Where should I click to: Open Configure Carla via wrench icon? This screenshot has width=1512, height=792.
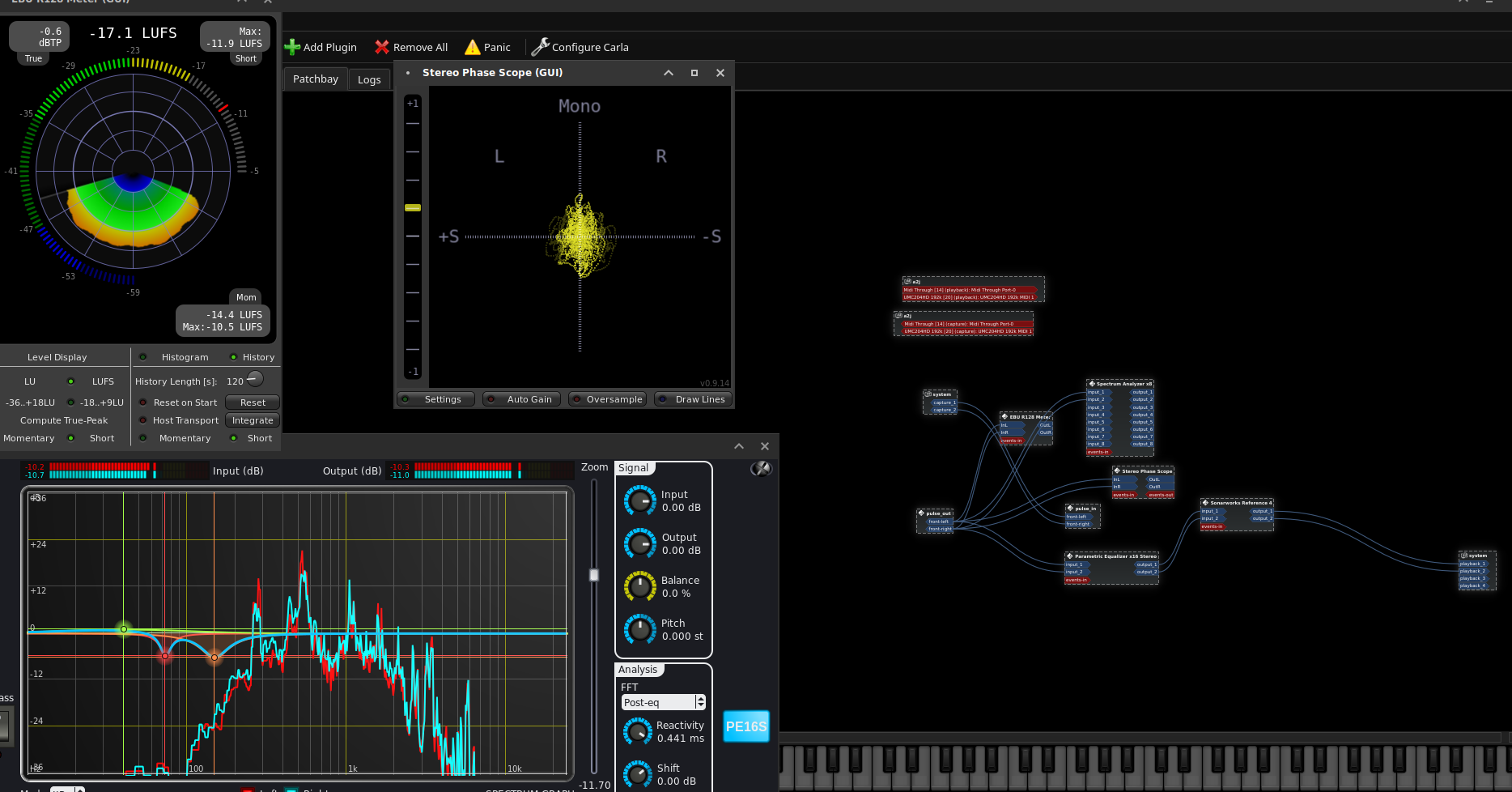(x=540, y=47)
